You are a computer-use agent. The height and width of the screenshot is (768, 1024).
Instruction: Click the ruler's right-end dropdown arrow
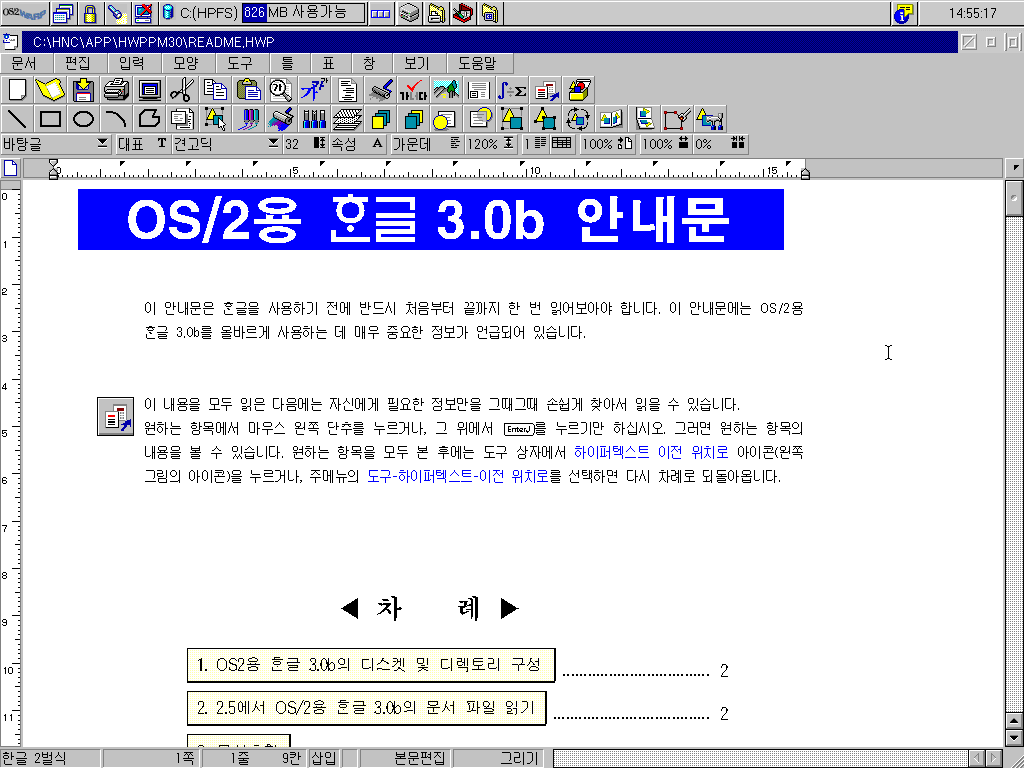pos(1014,168)
